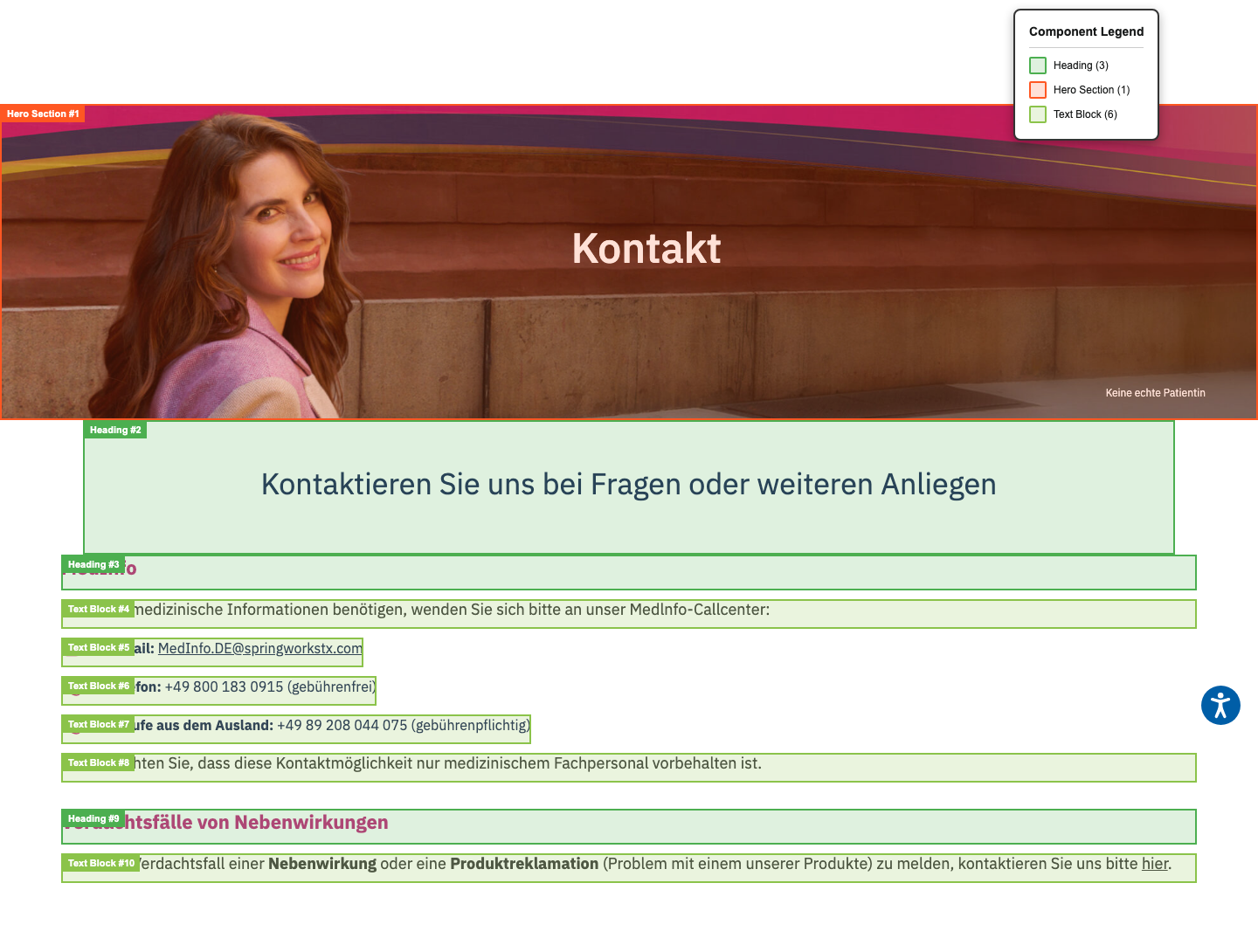1258x952 pixels.
Task: Click the 'Text Block (6)' legend entry
Action: click(x=1084, y=114)
